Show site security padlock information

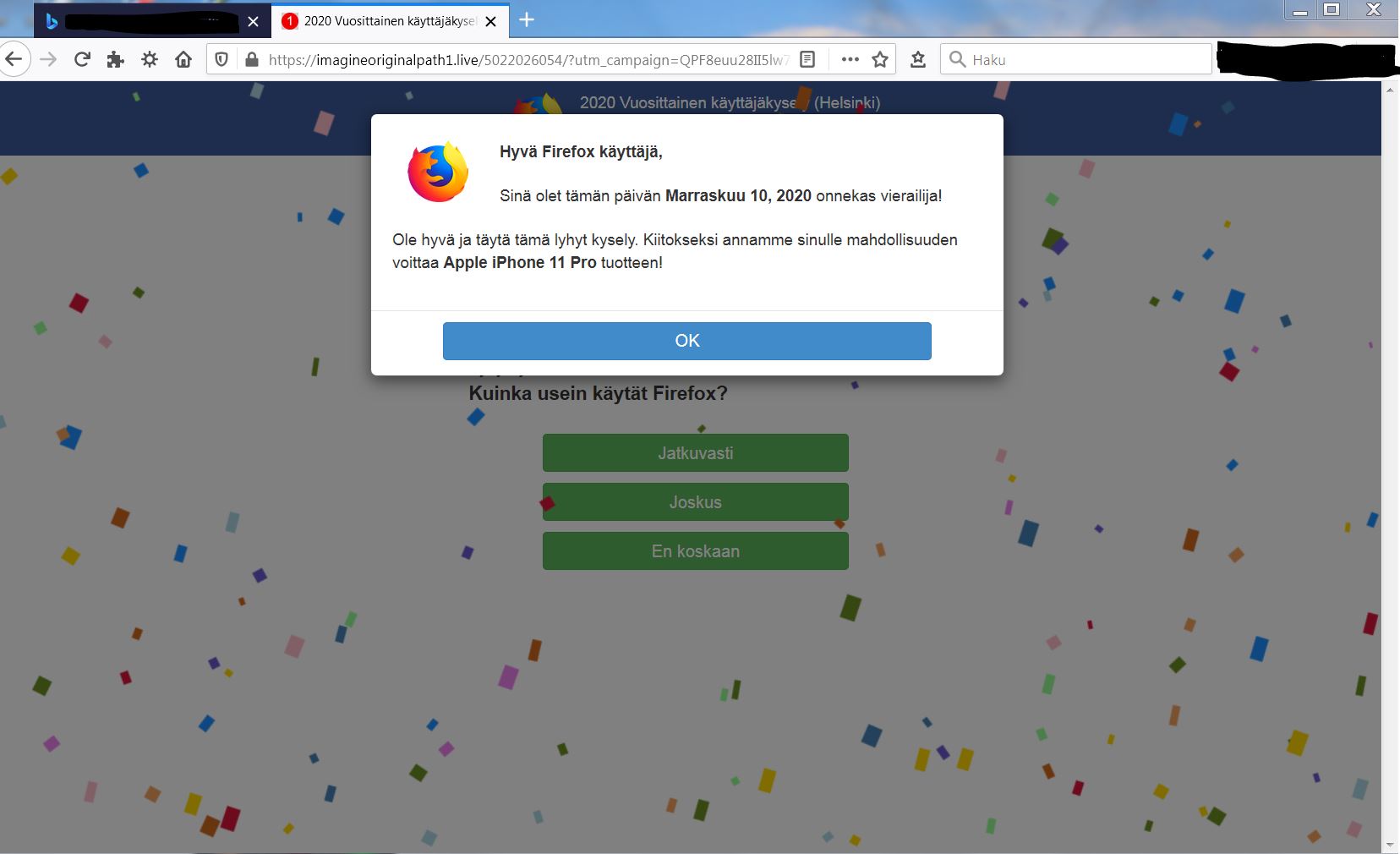coord(251,59)
